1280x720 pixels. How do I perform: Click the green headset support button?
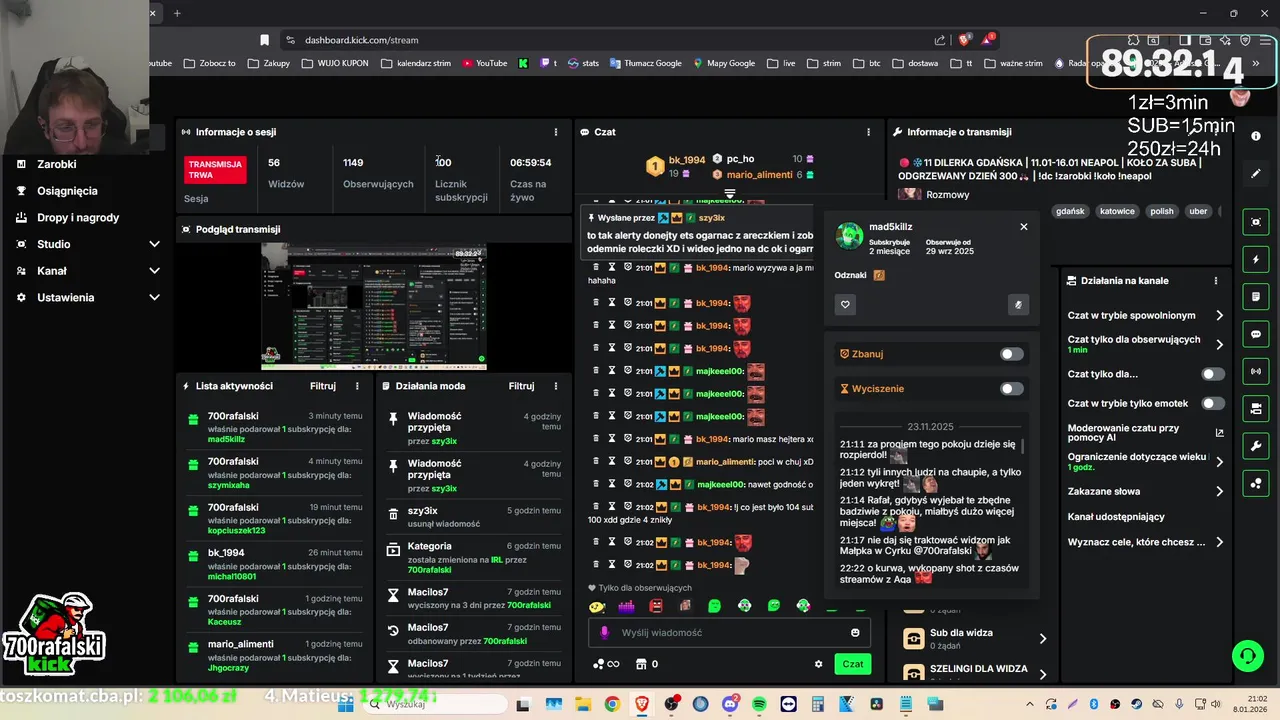coord(1247,656)
